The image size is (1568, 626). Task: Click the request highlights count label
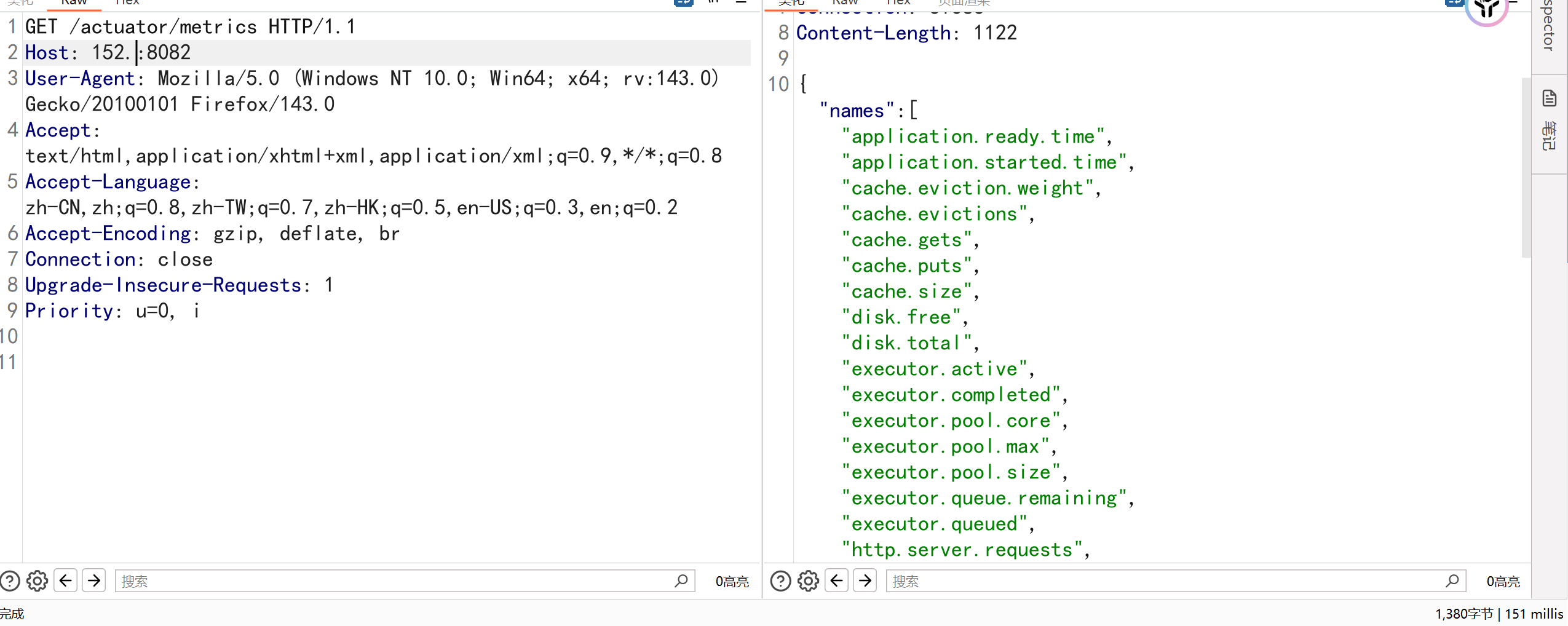732,582
